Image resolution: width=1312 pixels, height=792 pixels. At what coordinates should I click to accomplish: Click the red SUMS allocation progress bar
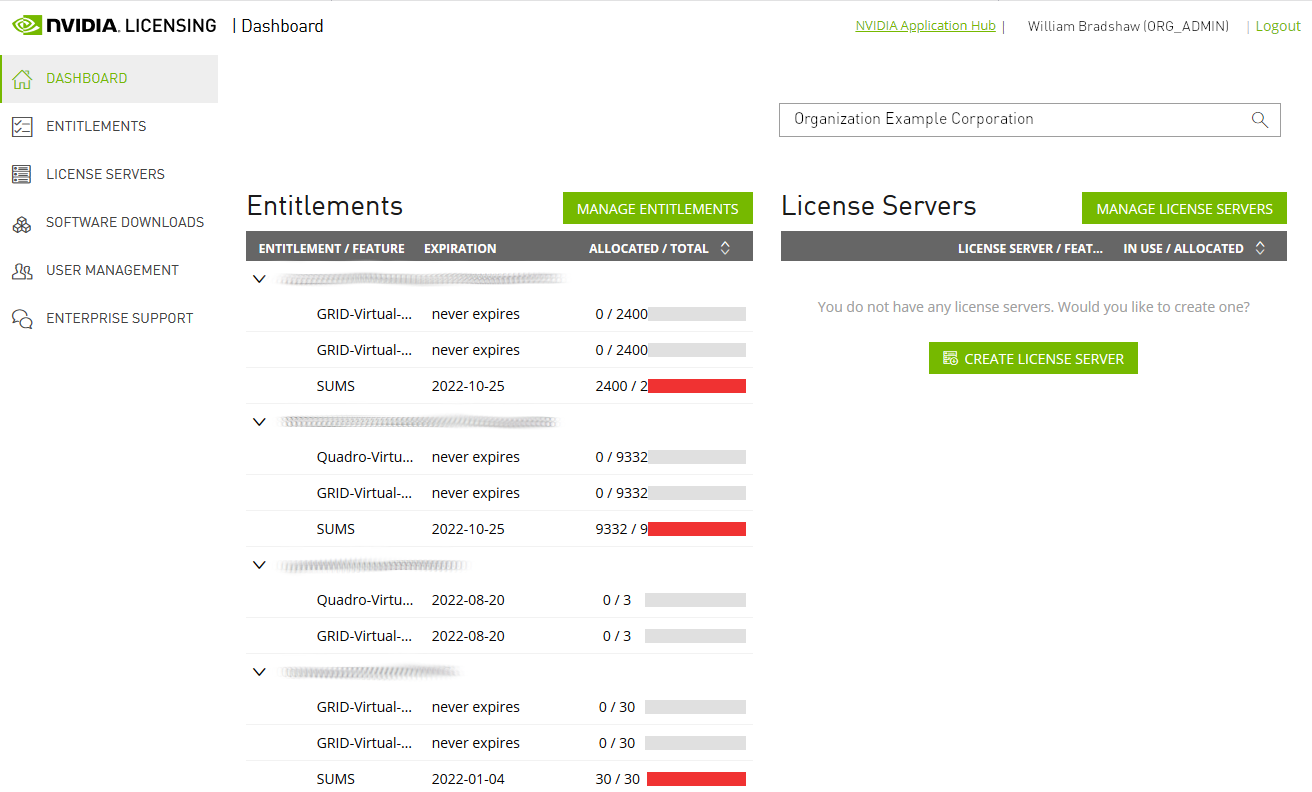click(x=696, y=385)
